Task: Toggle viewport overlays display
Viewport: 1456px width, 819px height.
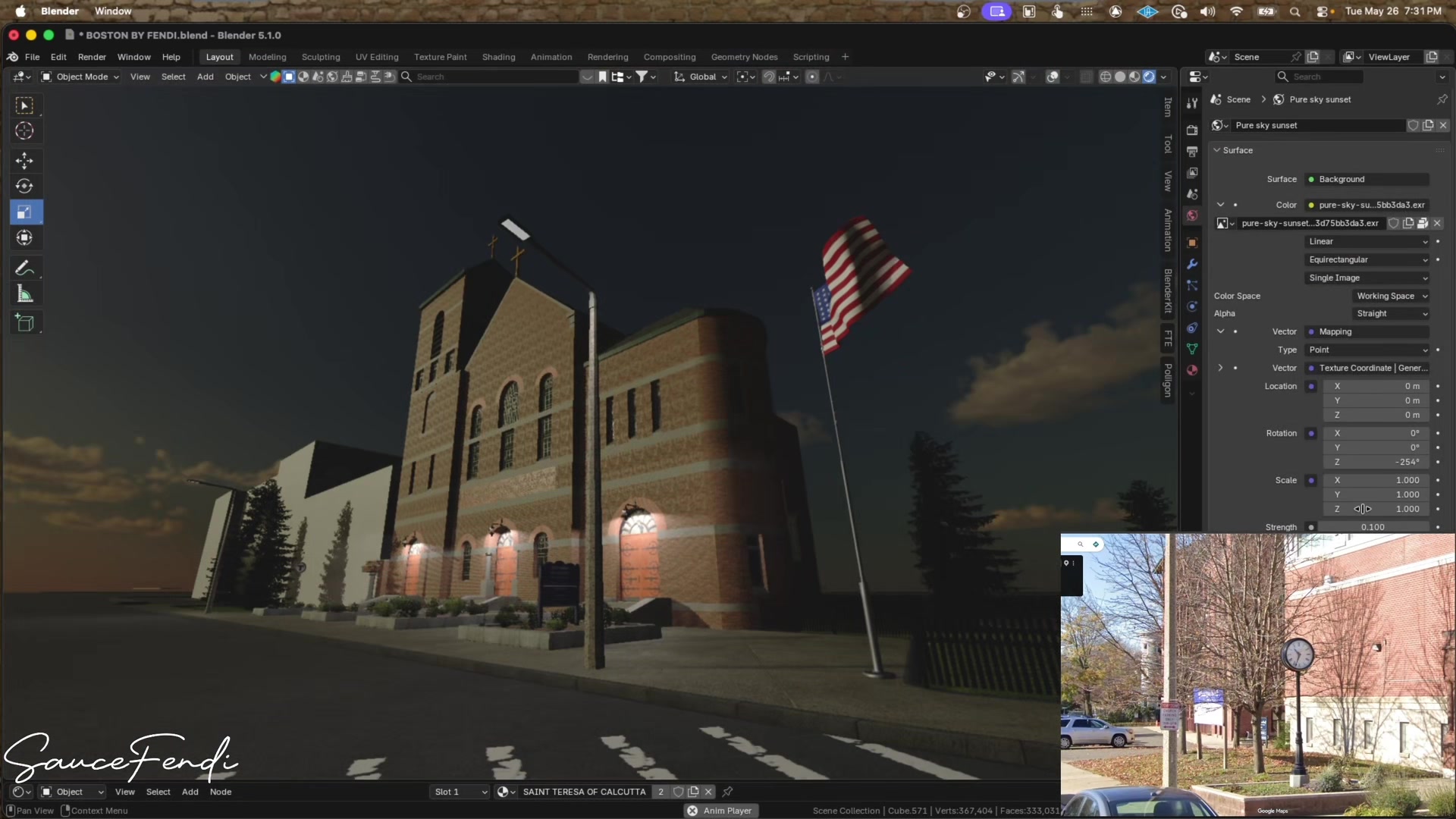Action: (x=1053, y=77)
